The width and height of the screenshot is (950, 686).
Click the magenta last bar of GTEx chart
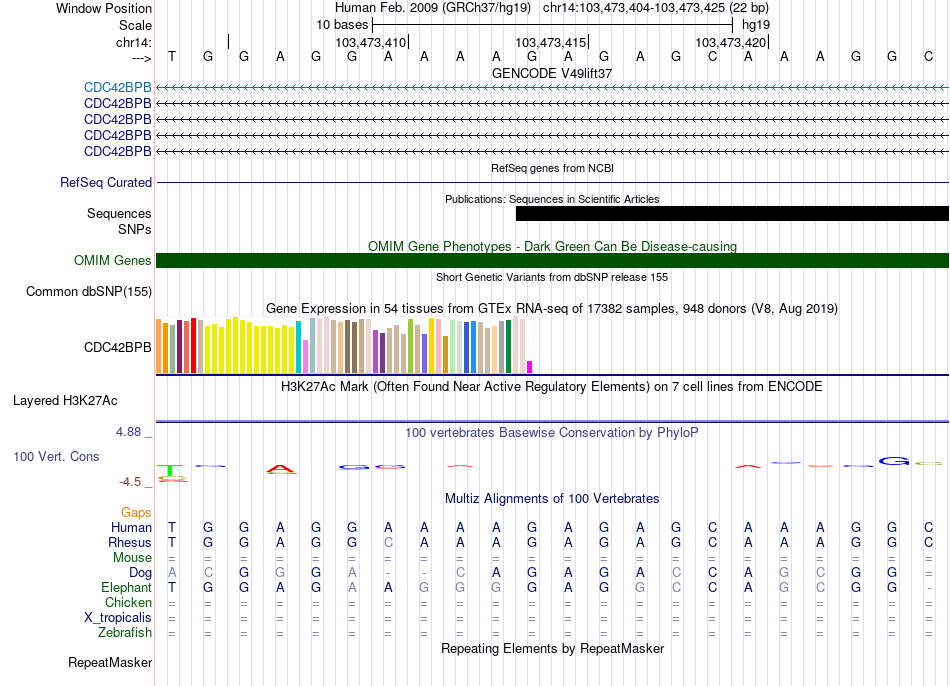pyautogui.click(x=530, y=367)
